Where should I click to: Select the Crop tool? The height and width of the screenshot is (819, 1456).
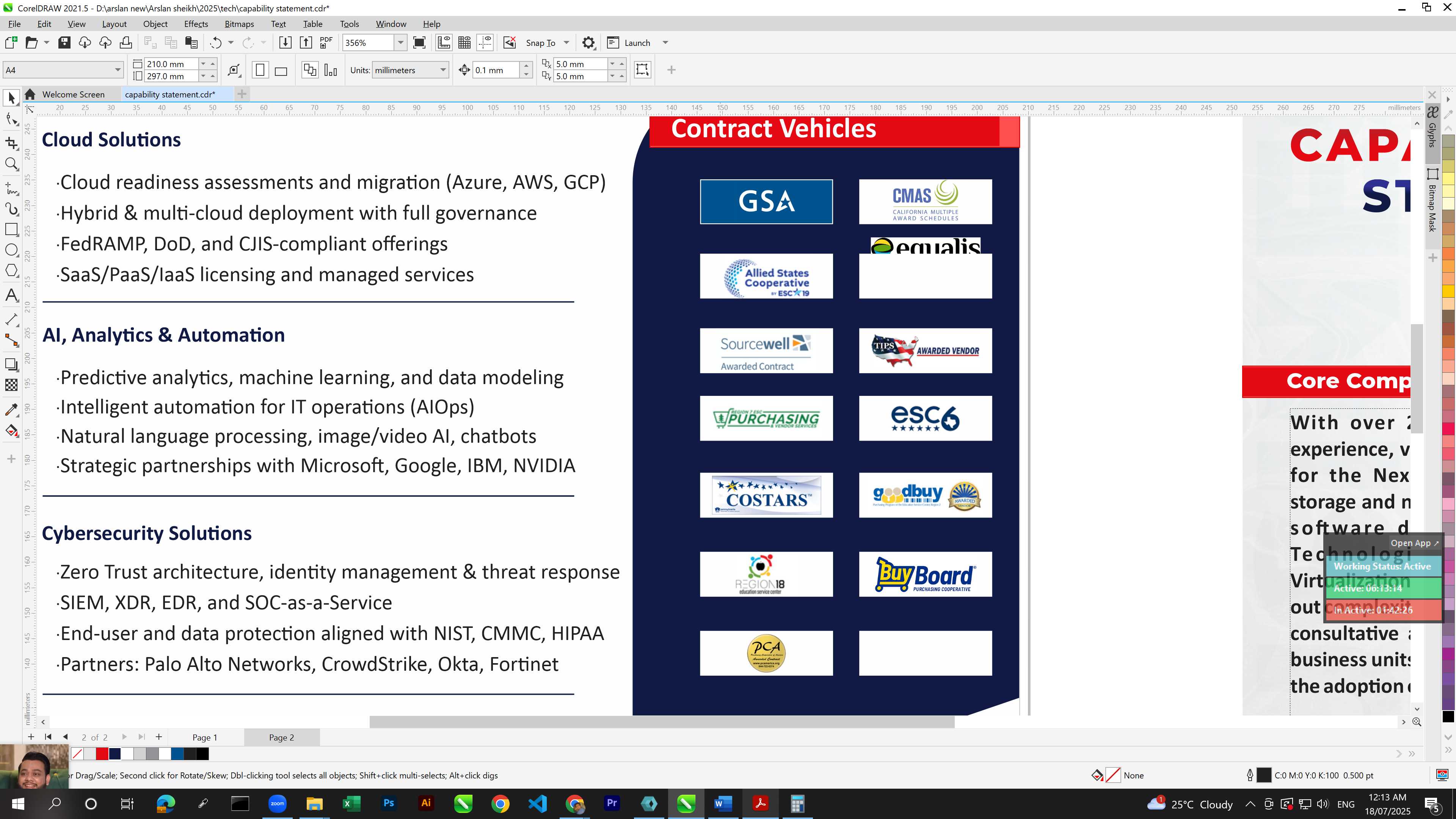(x=11, y=143)
